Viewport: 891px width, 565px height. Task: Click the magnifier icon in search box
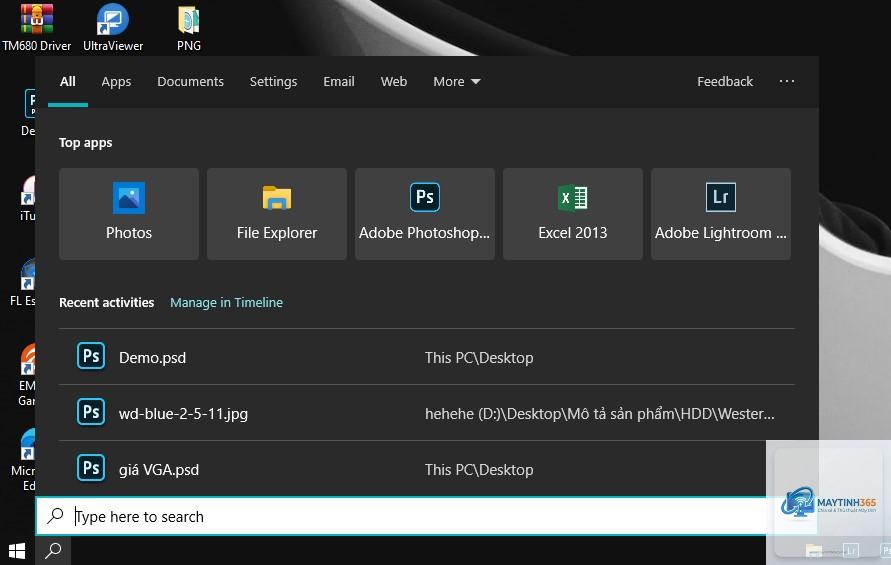[56, 516]
